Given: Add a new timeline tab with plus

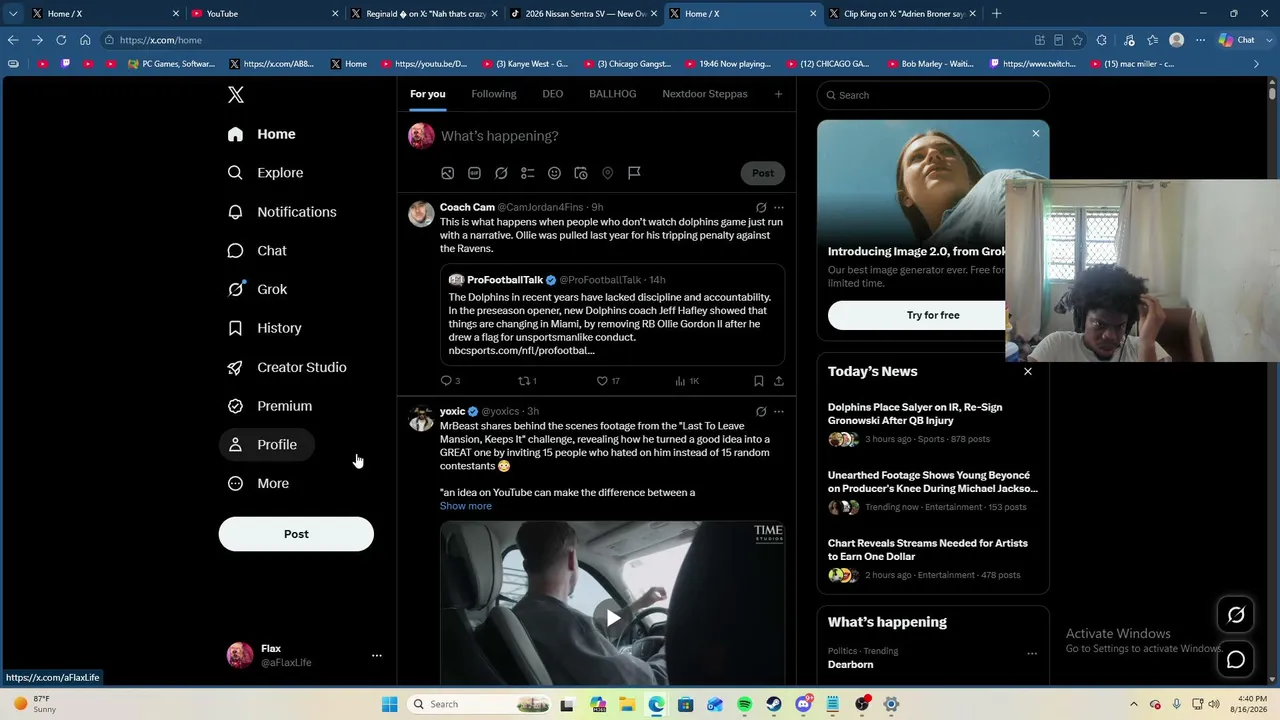Looking at the screenshot, I should point(778,94).
